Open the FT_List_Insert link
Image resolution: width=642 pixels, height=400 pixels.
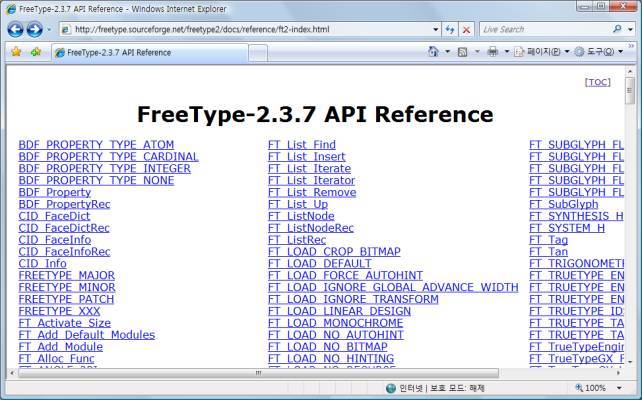307,157
